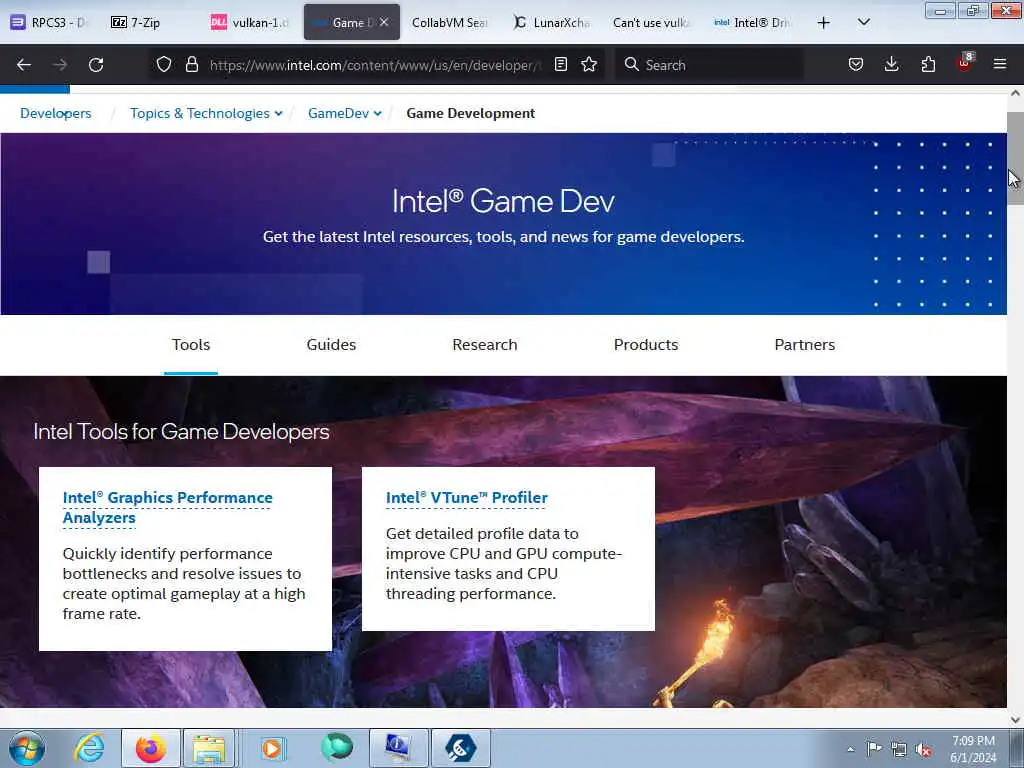Launch Internet Explorer from the taskbar
Screen dimensions: 1024x768
click(89, 748)
